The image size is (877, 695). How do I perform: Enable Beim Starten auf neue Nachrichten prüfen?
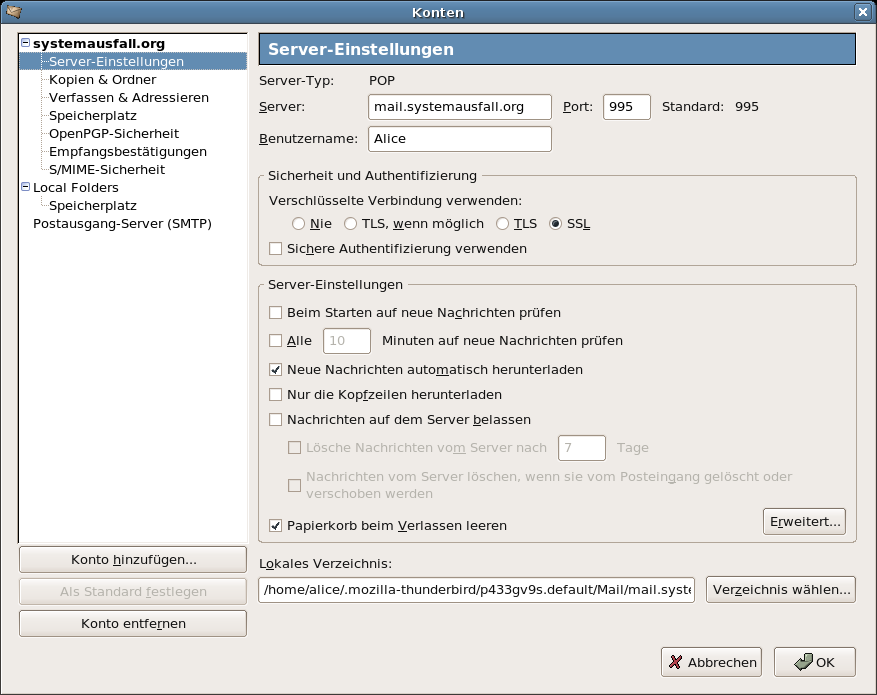(275, 313)
